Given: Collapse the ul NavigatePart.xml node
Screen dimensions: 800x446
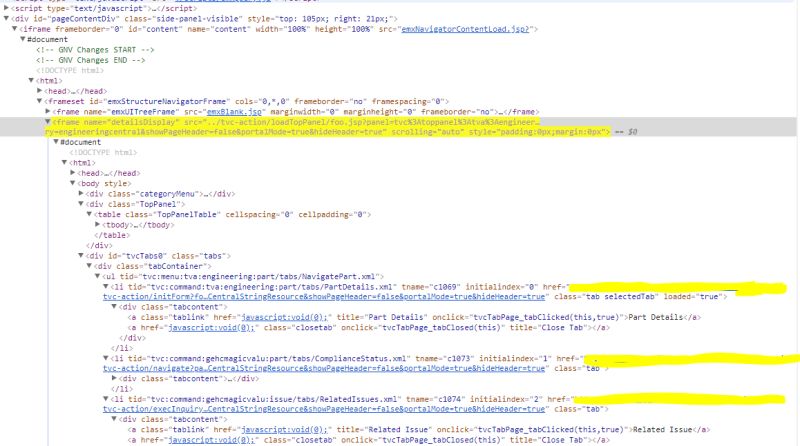Looking at the screenshot, I should pyautogui.click(x=97, y=276).
